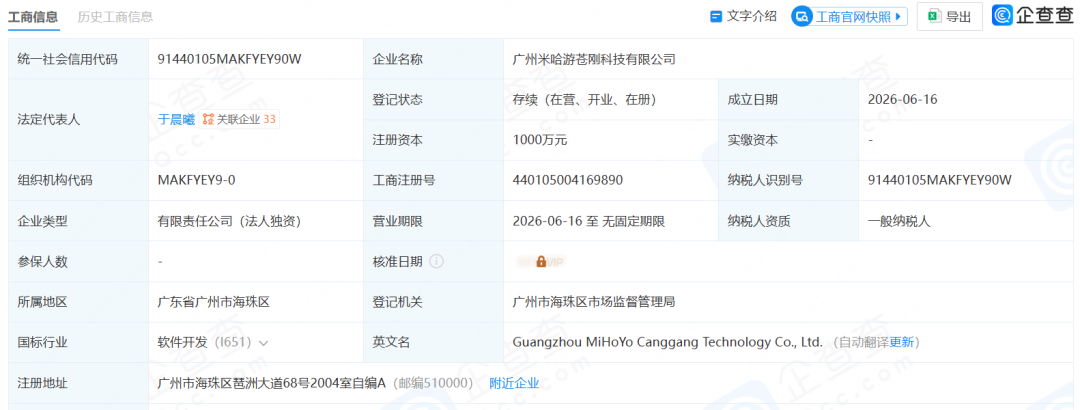Click the VIP lock icon for 核准日期

pos(541,262)
